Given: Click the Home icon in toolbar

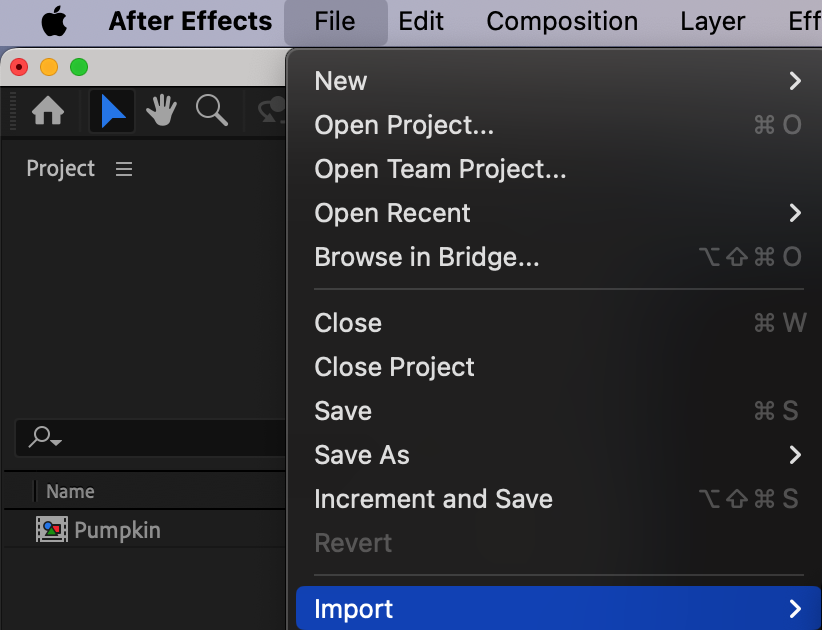Looking at the screenshot, I should pos(48,111).
